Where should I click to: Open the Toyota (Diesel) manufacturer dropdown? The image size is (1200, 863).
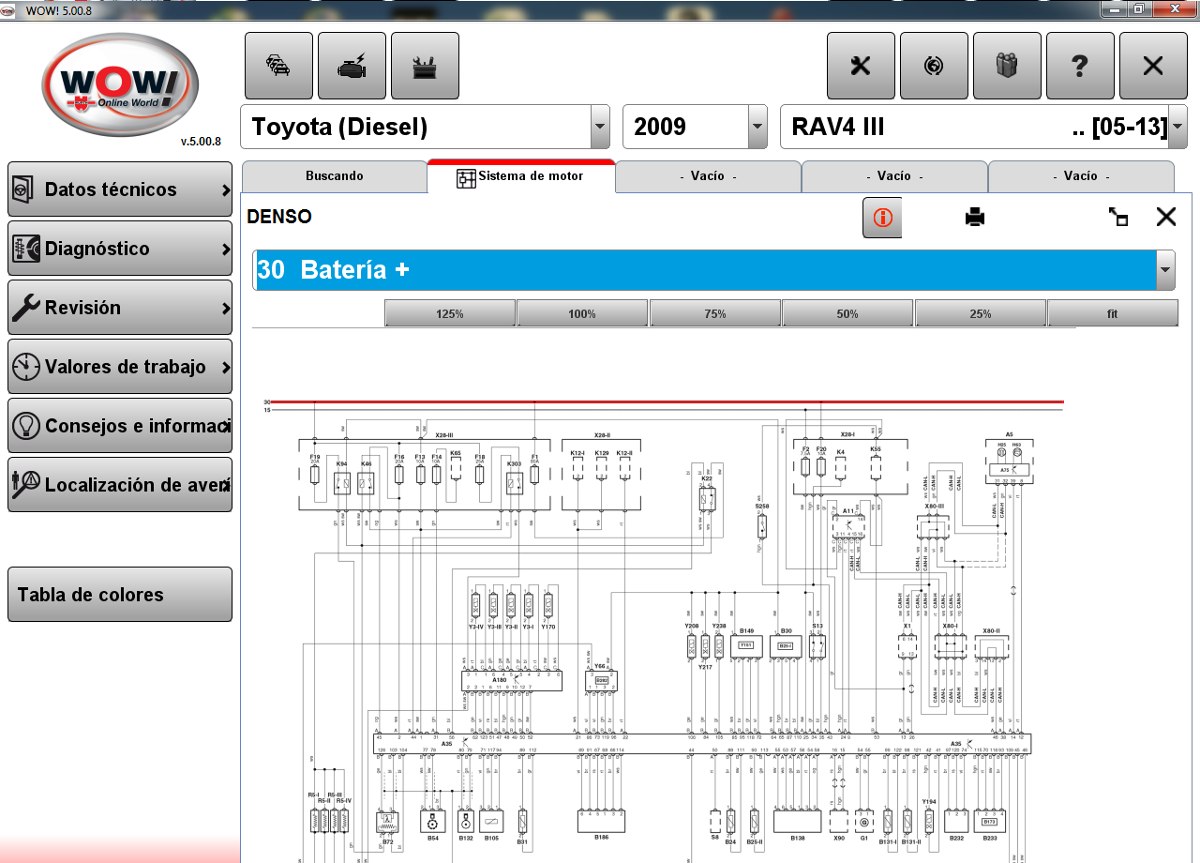pos(600,127)
